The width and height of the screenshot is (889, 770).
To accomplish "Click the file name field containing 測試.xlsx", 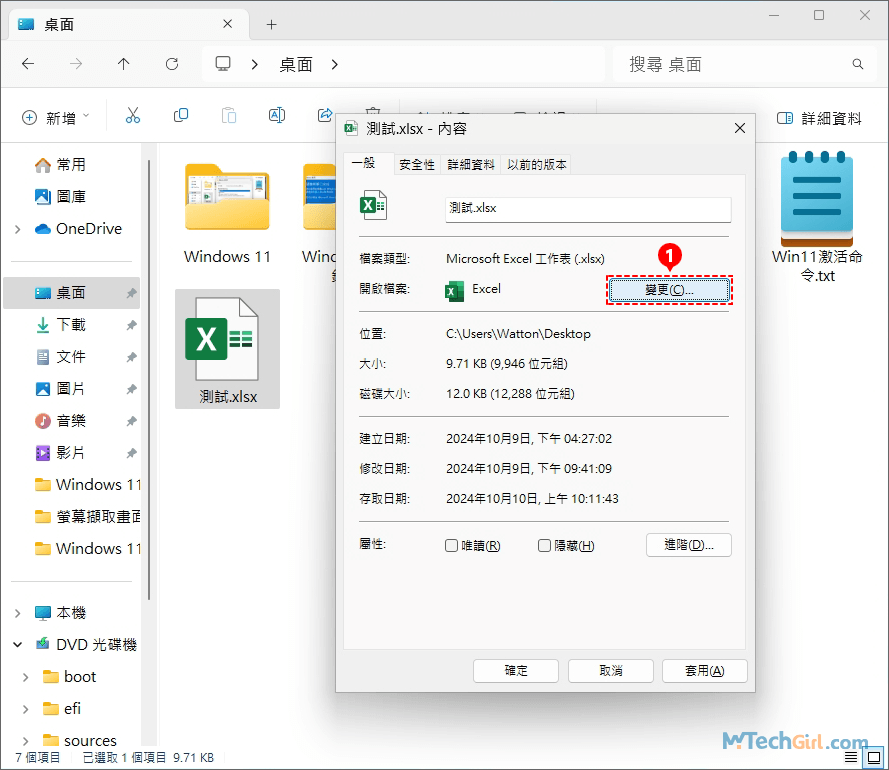I will 587,208.
